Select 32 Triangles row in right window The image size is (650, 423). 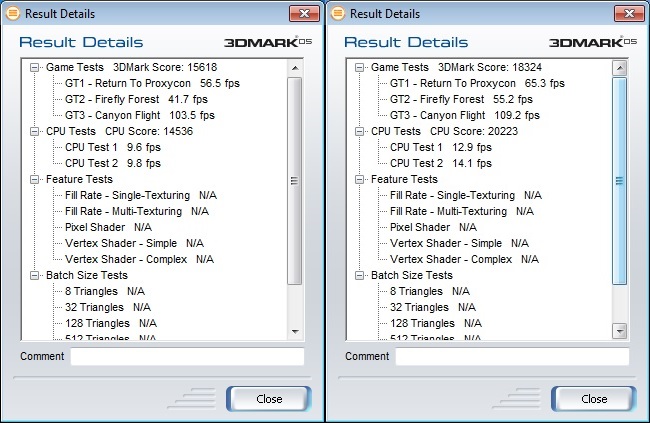click(x=433, y=307)
